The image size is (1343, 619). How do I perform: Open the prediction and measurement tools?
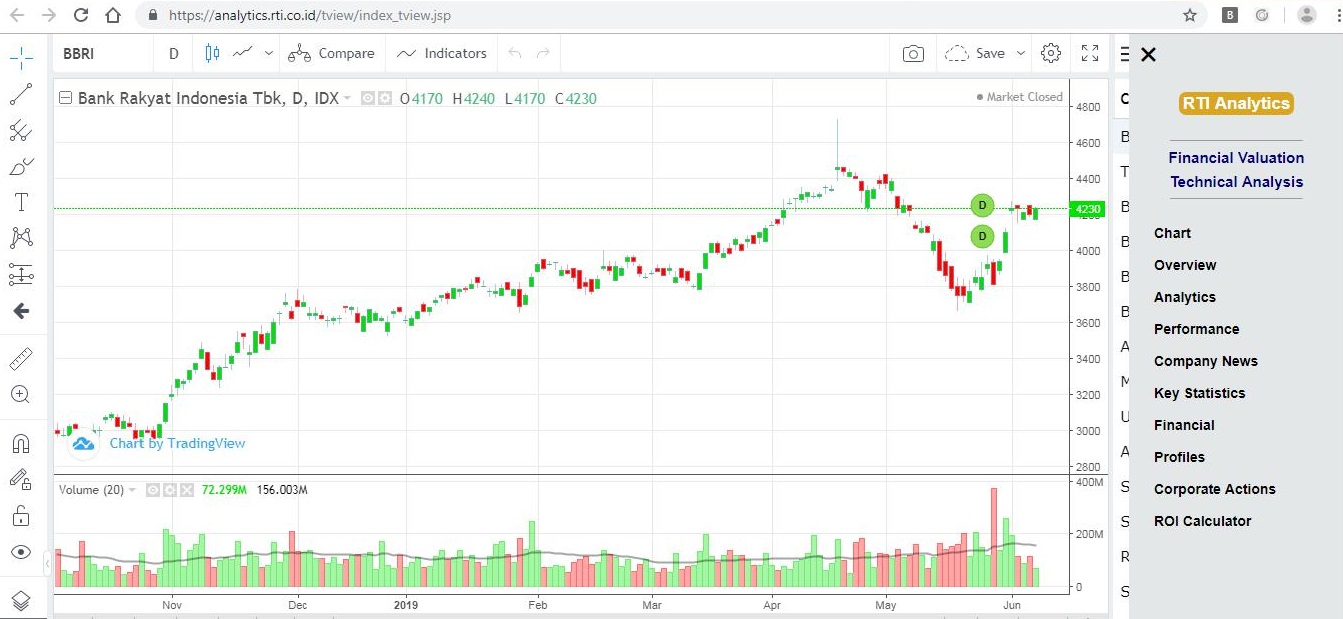21,274
